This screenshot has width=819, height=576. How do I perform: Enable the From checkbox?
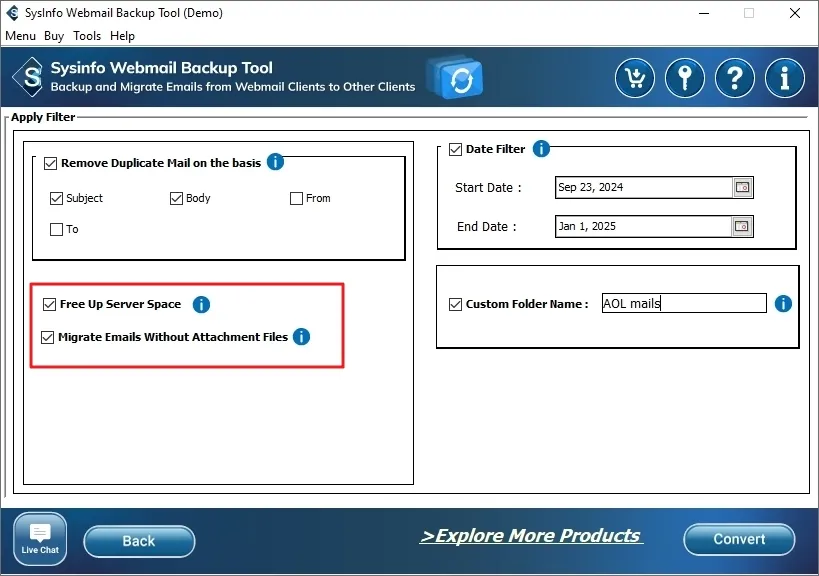[x=296, y=198]
